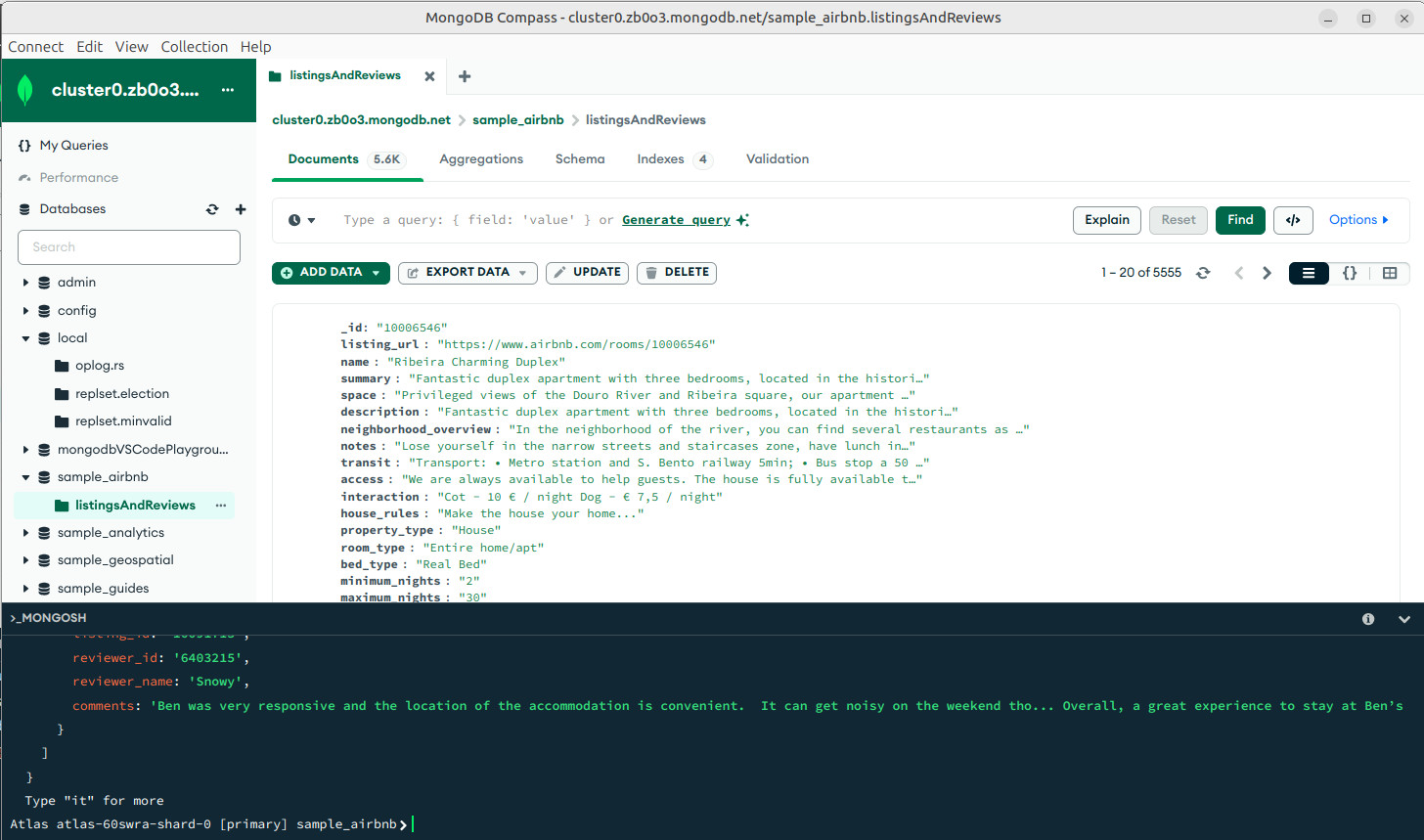Open query history clock dropdown
The height and width of the screenshot is (840, 1424).
(x=302, y=220)
